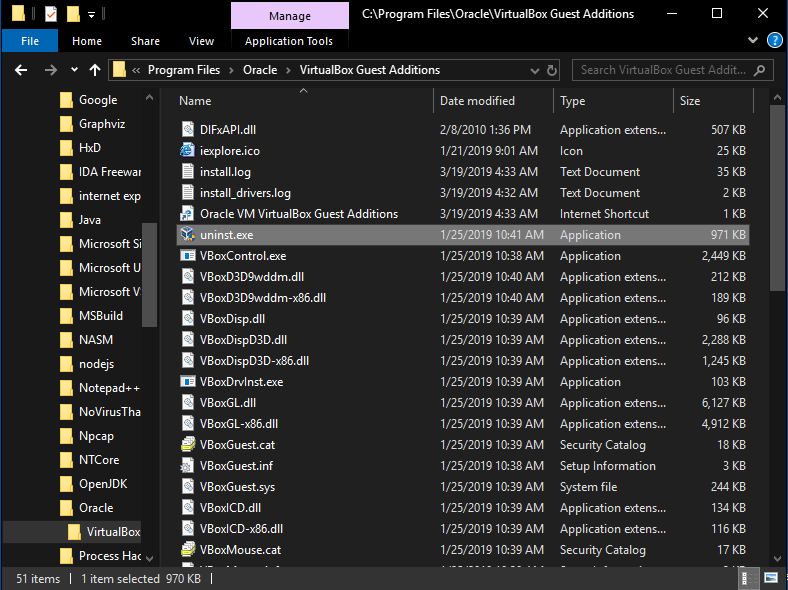The image size is (788, 590).
Task: Open the dropdown arrow after Program Files
Action: point(232,70)
